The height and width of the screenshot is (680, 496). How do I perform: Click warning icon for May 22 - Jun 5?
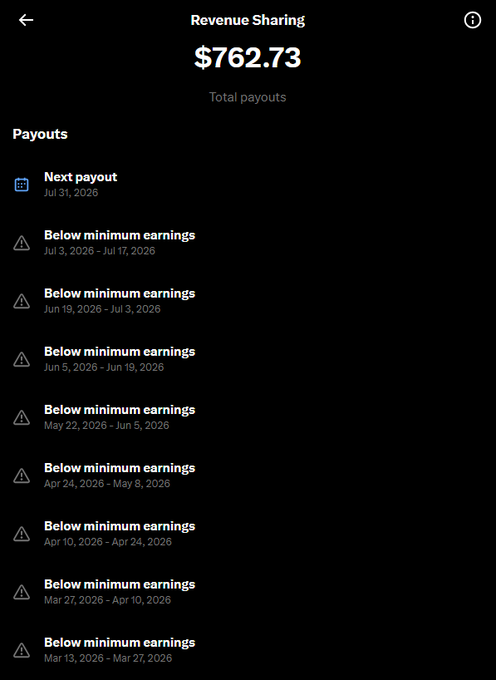click(x=22, y=417)
